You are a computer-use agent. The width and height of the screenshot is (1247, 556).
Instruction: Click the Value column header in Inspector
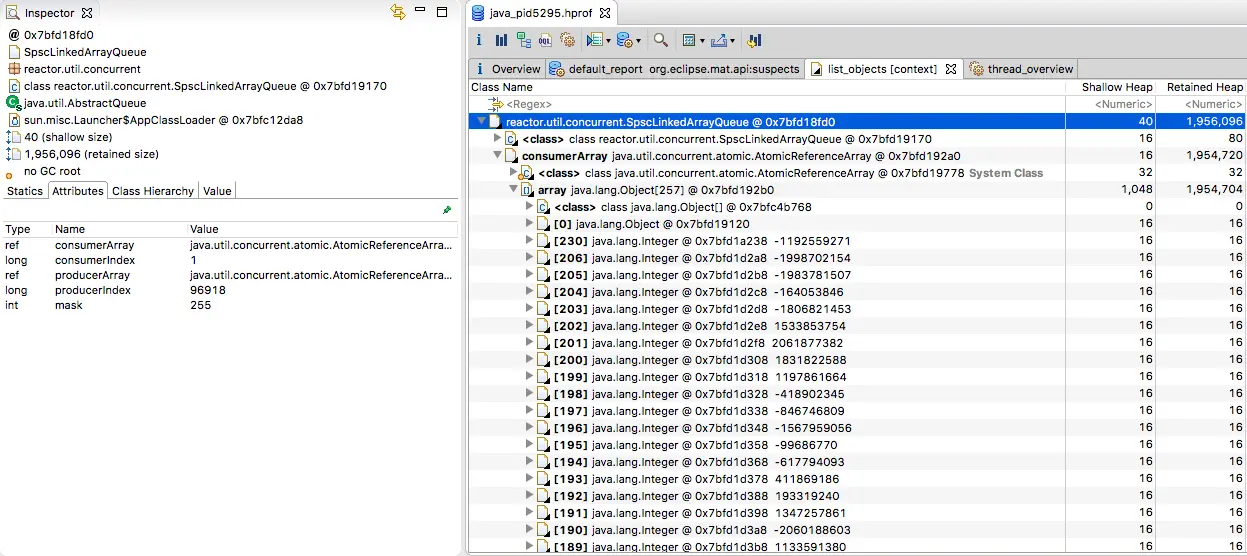(x=322, y=229)
